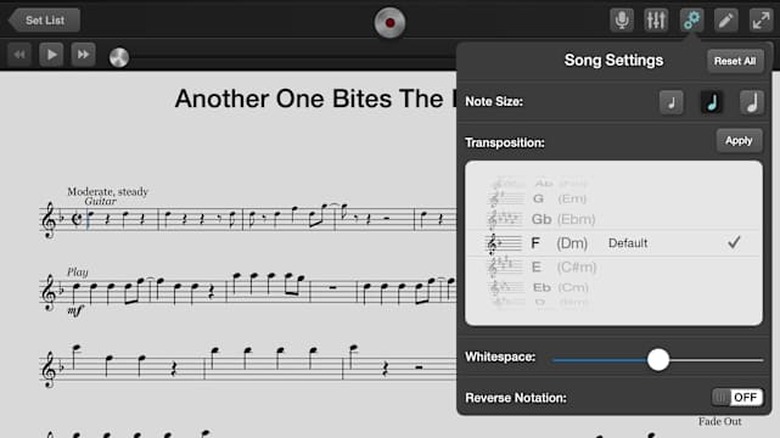Viewport: 780px width, 438px height.
Task: Click the Reset All button
Action: point(734,61)
